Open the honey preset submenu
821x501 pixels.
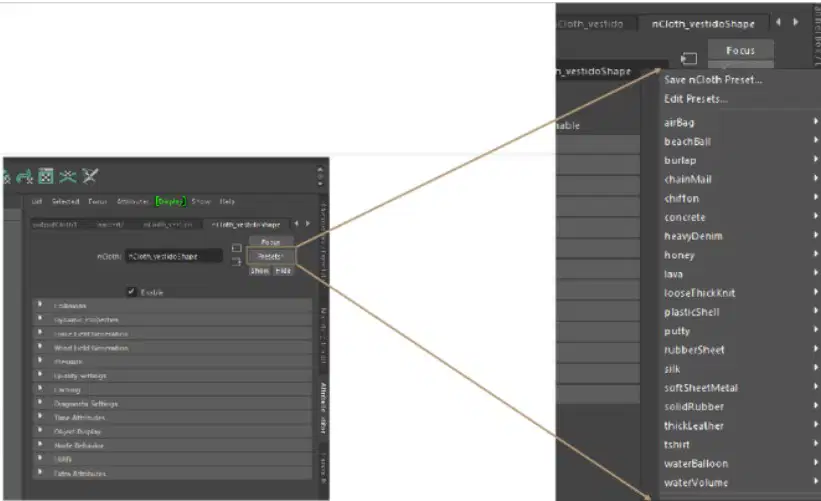740,255
